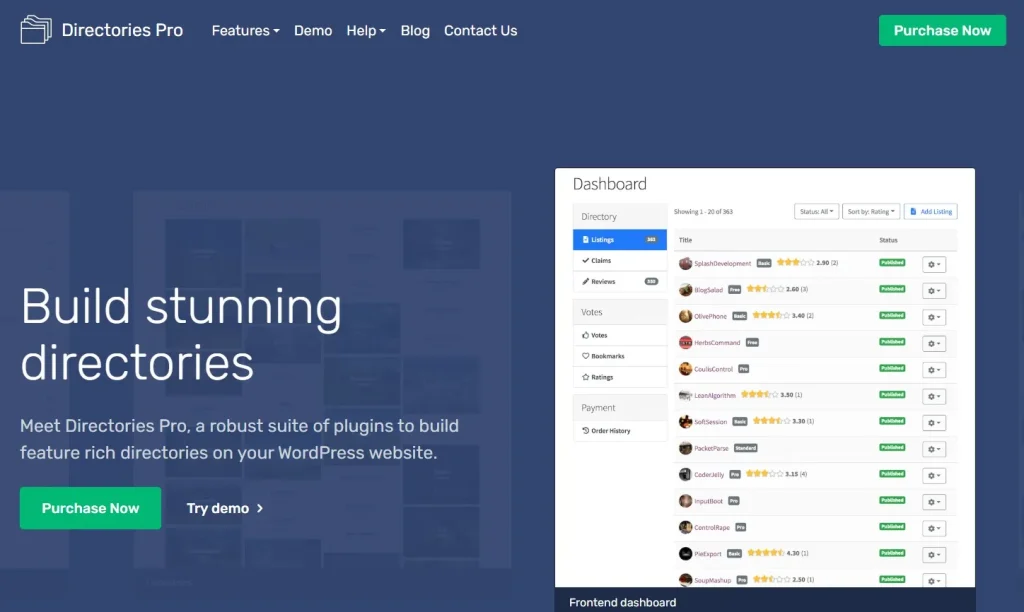Go to the Blog page
Screen dimensions: 1024x612
click(x=415, y=31)
